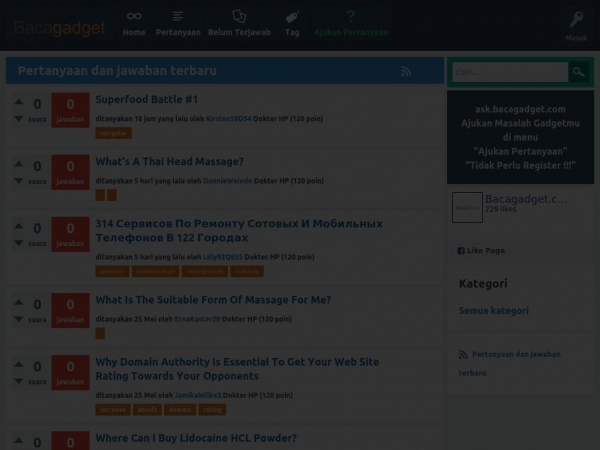Select Semua kategori link
600x450 pixels.
pyautogui.click(x=494, y=311)
